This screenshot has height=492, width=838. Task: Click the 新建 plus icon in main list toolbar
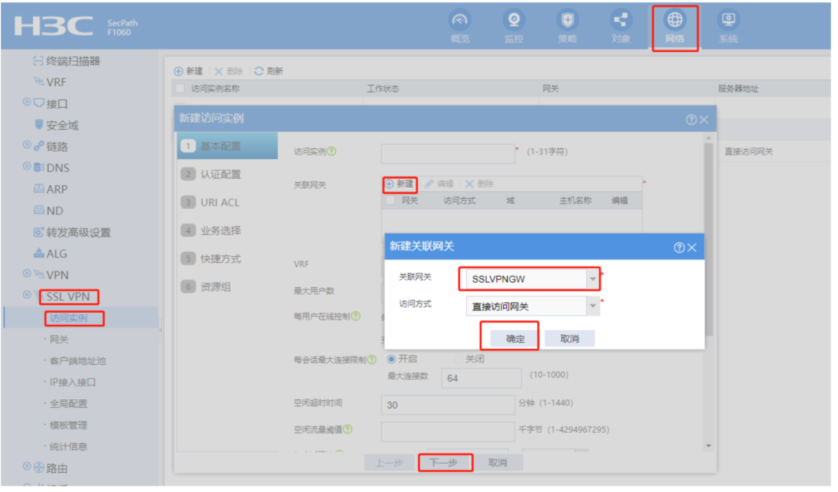pos(179,71)
